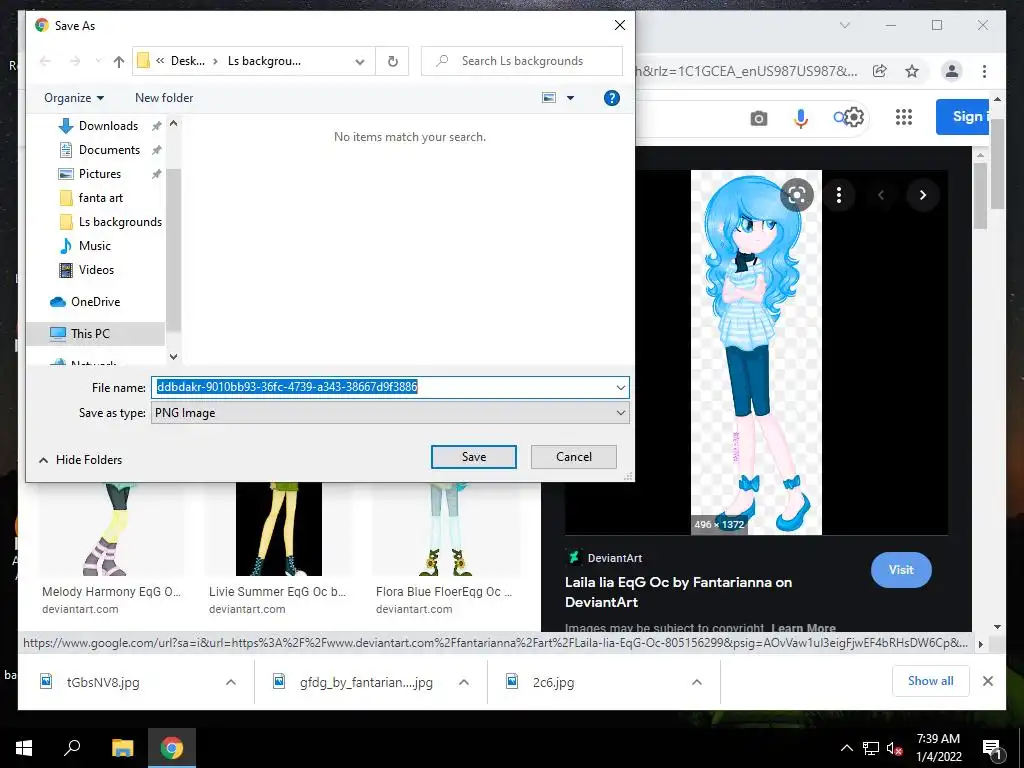Open the fanta art folder

(101, 198)
